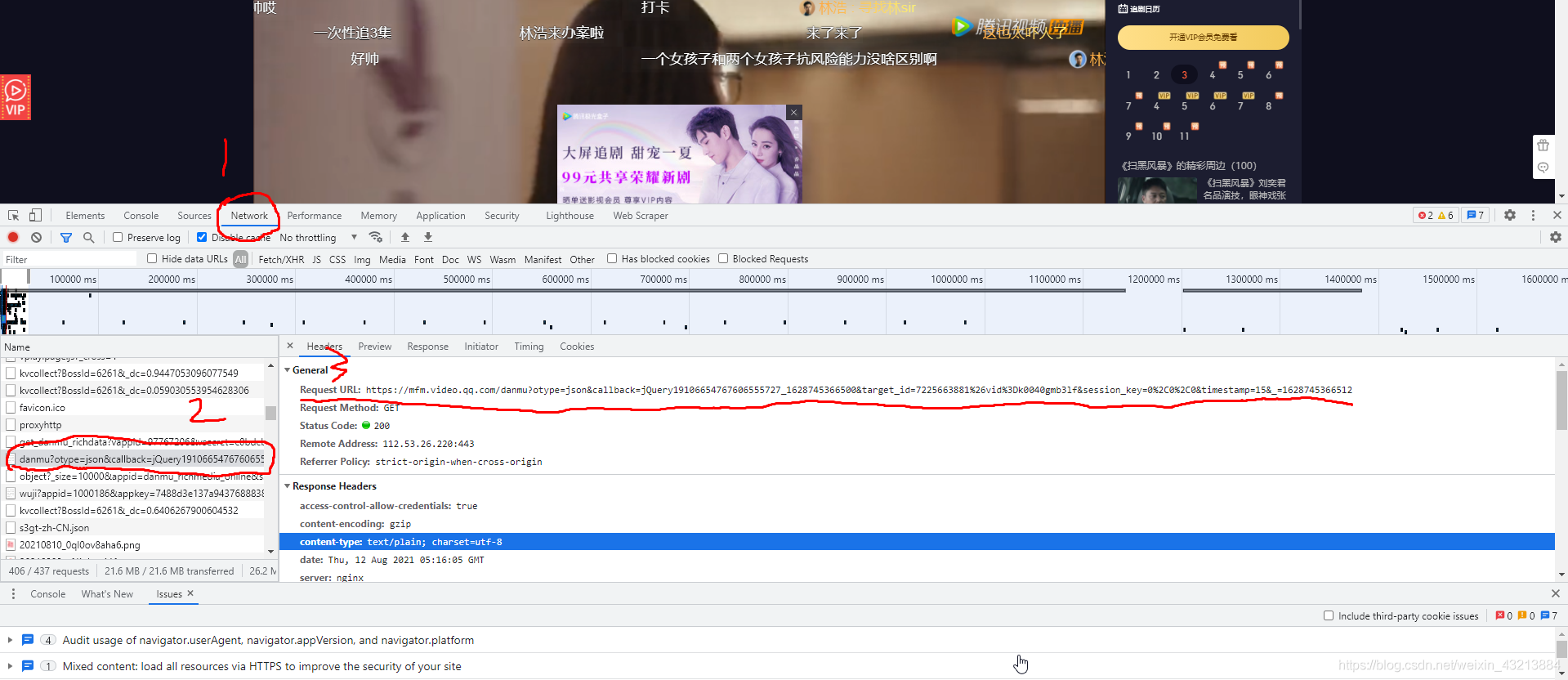Viewport: 1568px width, 680px height.
Task: Expand the Mixed content issue
Action: click(10, 666)
